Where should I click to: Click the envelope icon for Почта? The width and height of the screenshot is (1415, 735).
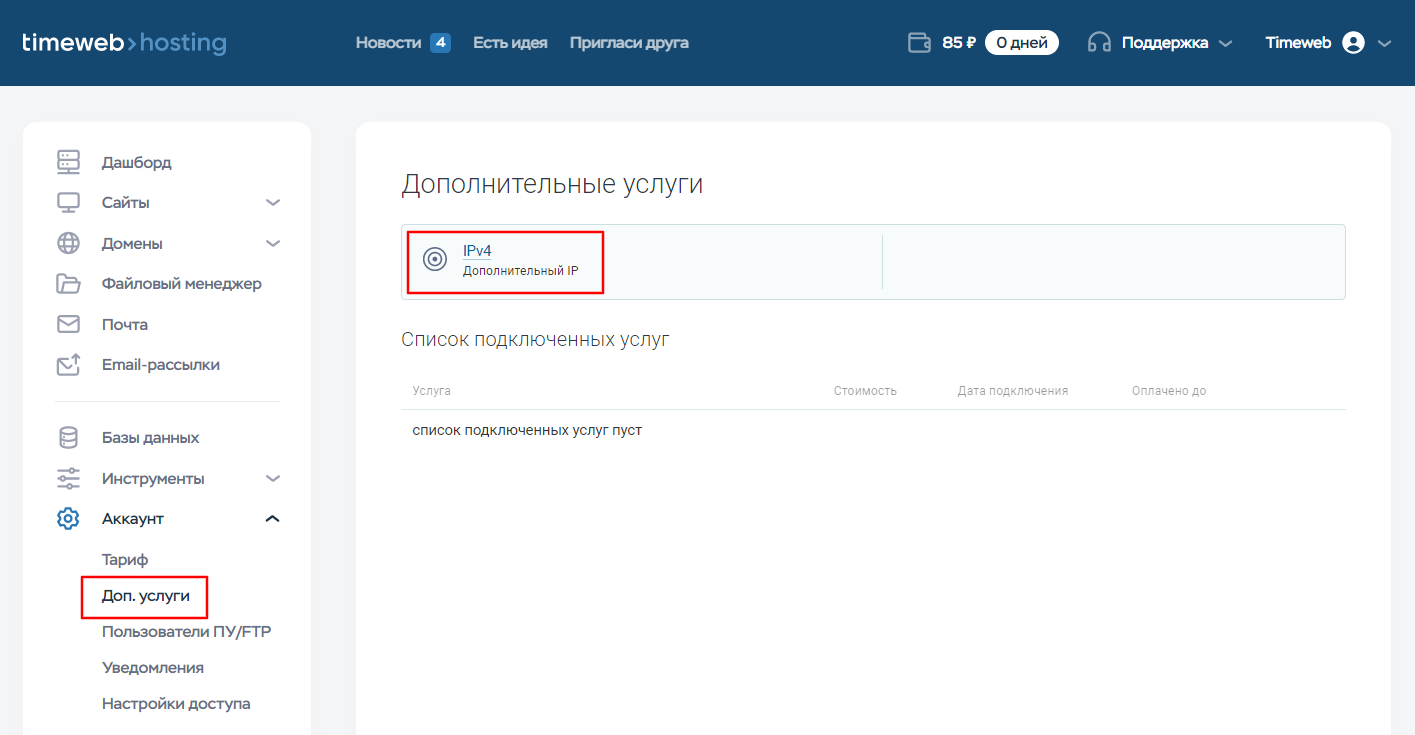[x=68, y=325]
